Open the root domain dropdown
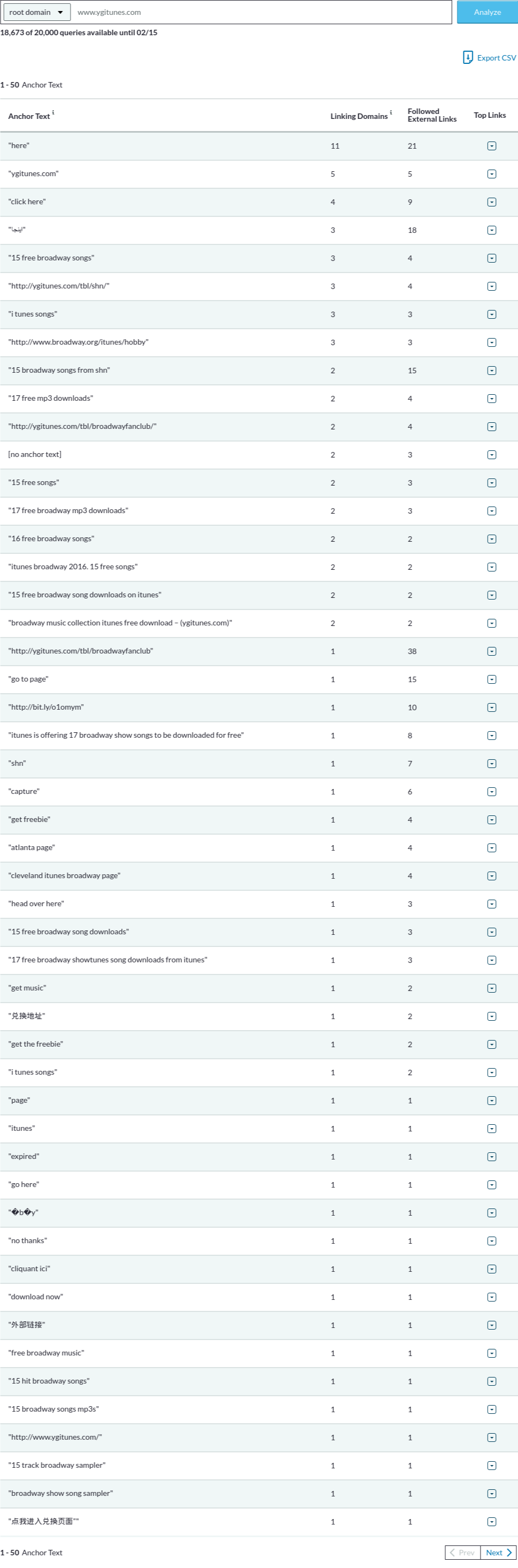This screenshot has width=518, height=1568. 36,12
